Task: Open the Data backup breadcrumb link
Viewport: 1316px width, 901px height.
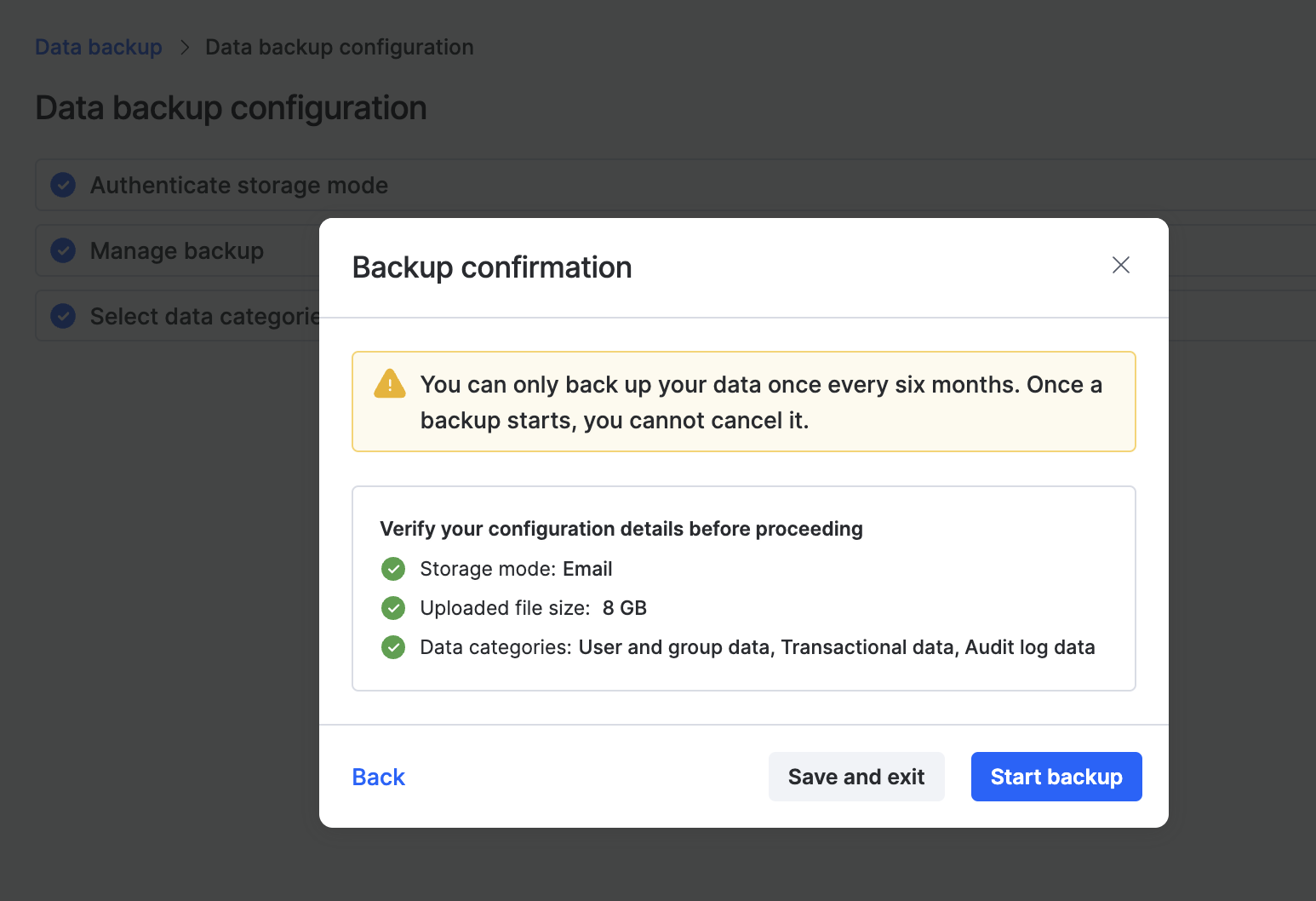Action: pos(99,47)
